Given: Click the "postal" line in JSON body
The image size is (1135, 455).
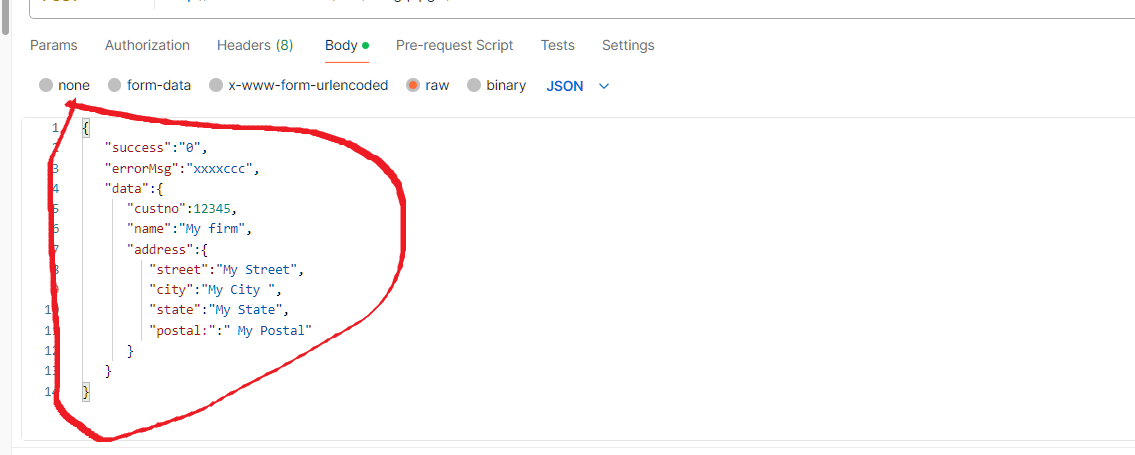Looking at the screenshot, I should pyautogui.click(x=230, y=330).
